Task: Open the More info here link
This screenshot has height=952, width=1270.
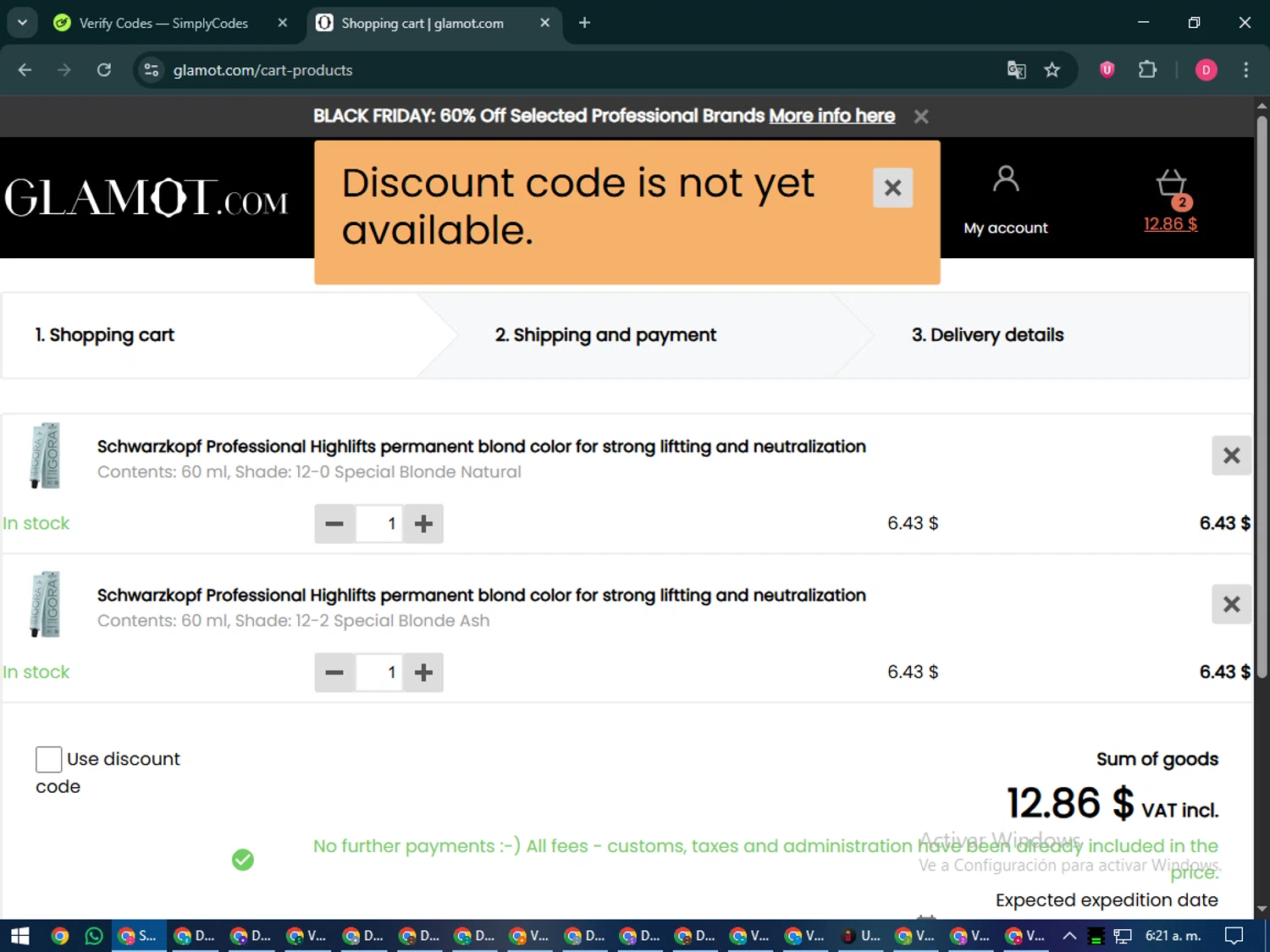Action: (831, 116)
